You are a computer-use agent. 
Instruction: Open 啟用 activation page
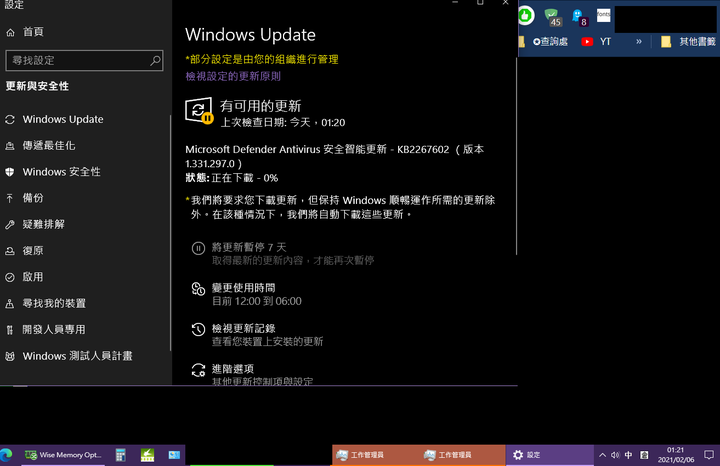(33, 277)
